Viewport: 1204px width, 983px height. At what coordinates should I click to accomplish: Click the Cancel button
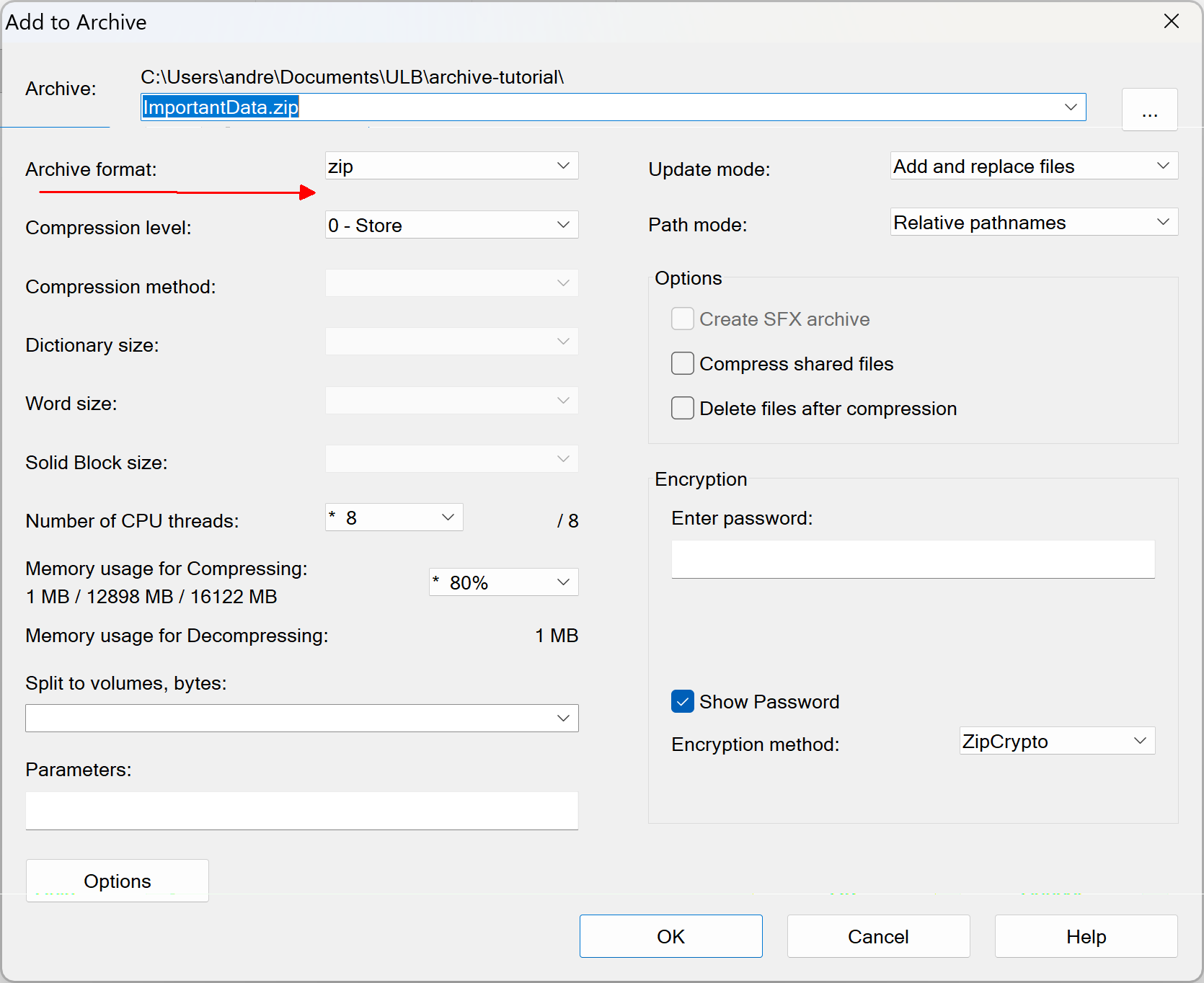(x=878, y=936)
